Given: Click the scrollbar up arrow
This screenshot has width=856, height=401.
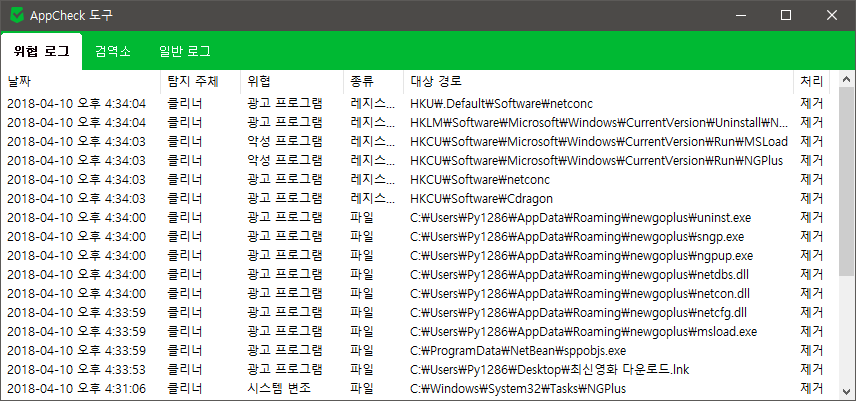Looking at the screenshot, I should tap(847, 80).
